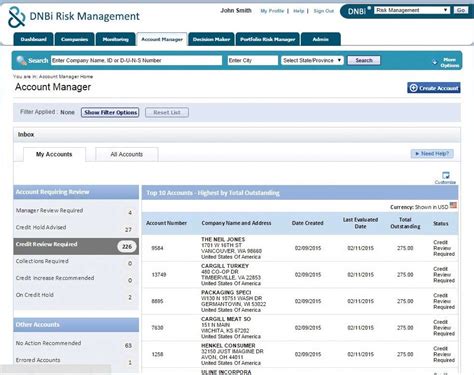Click account number 1258
This screenshot has width=474, height=375.
tap(157, 354)
